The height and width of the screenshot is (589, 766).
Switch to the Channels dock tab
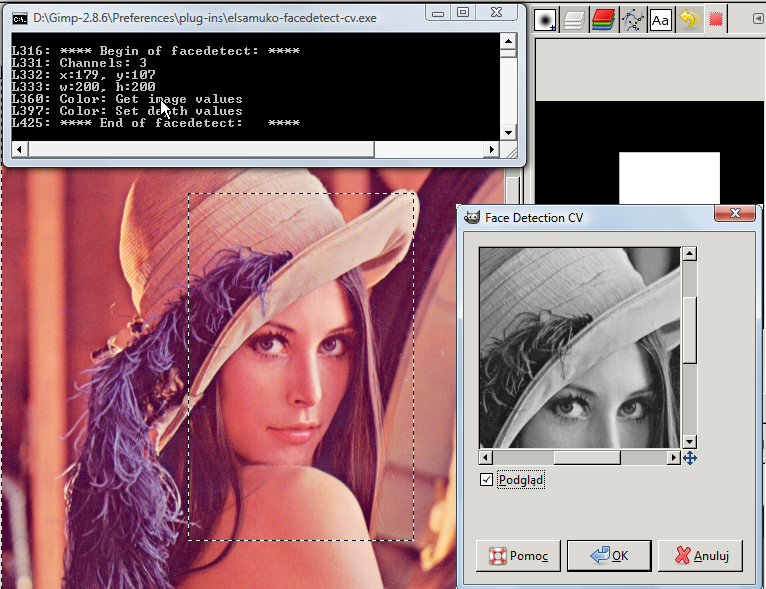coord(603,20)
